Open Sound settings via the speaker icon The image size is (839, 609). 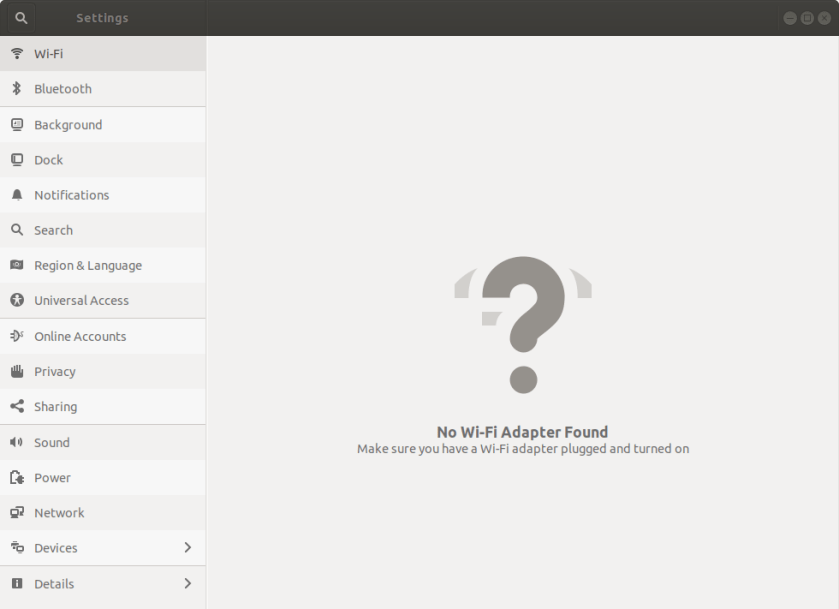pos(16,442)
